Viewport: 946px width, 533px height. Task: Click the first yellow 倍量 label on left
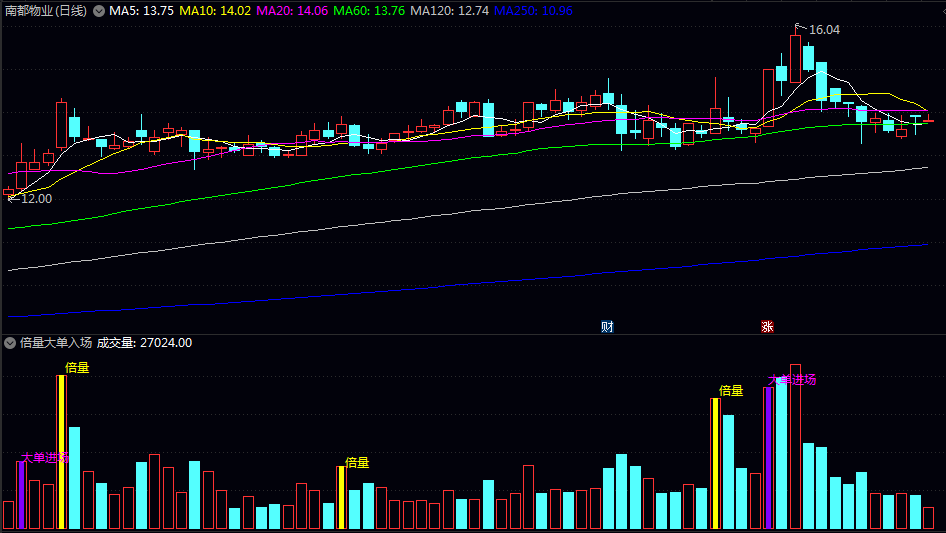tap(77, 368)
